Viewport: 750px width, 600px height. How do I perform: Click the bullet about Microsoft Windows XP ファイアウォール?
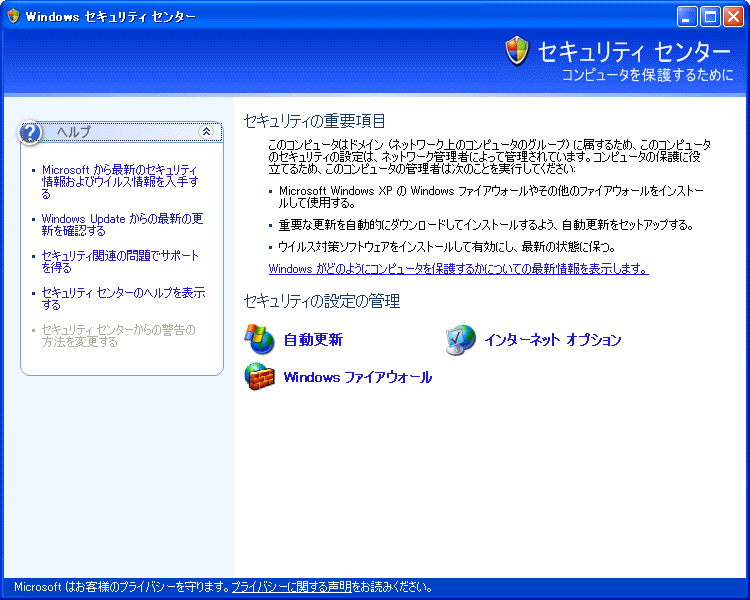pos(491,197)
